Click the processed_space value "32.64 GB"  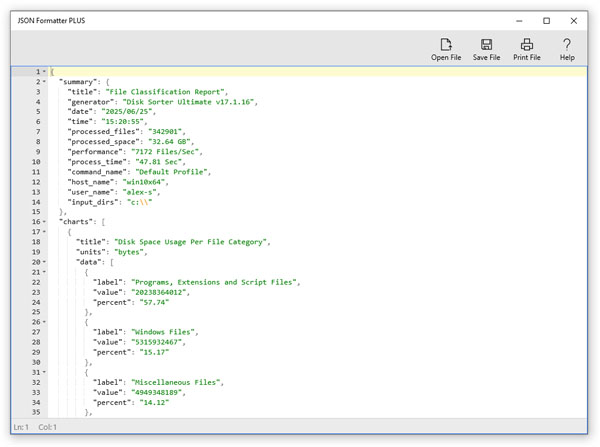[x=169, y=142]
